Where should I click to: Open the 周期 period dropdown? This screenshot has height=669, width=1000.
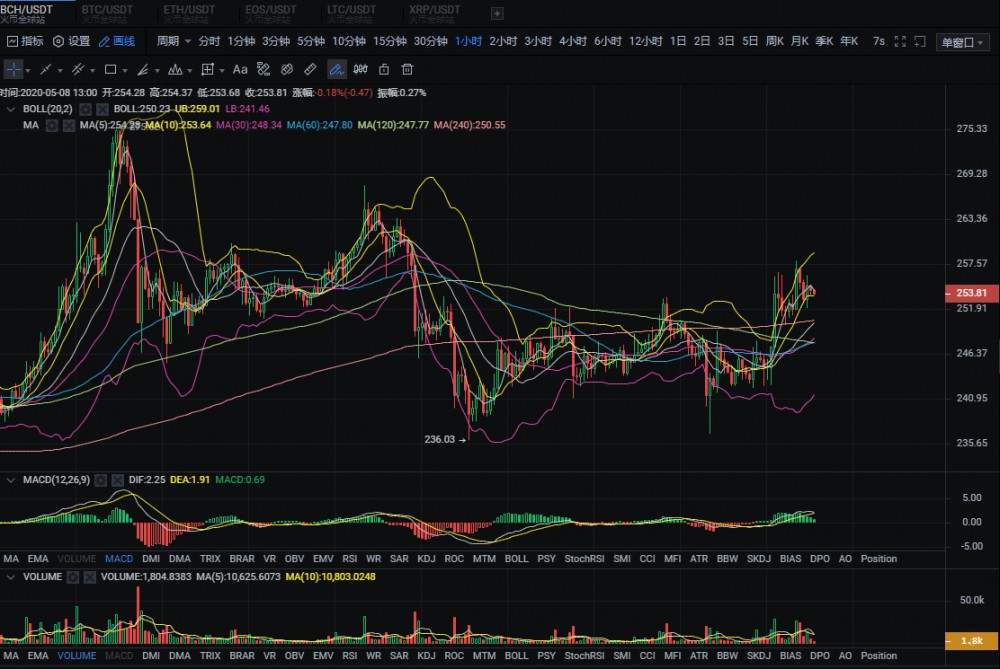pyautogui.click(x=171, y=42)
